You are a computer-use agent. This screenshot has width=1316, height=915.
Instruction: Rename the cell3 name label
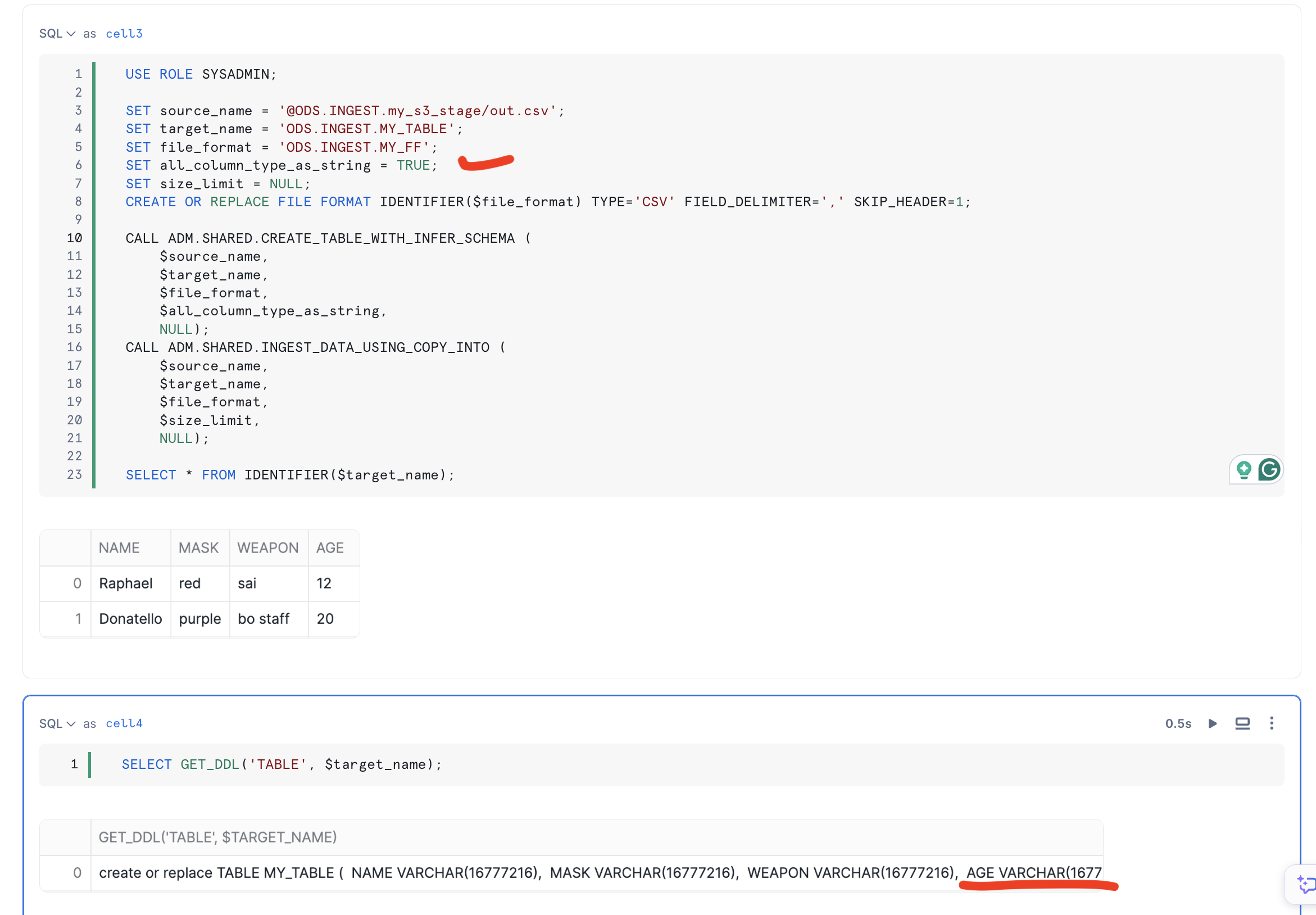[124, 34]
